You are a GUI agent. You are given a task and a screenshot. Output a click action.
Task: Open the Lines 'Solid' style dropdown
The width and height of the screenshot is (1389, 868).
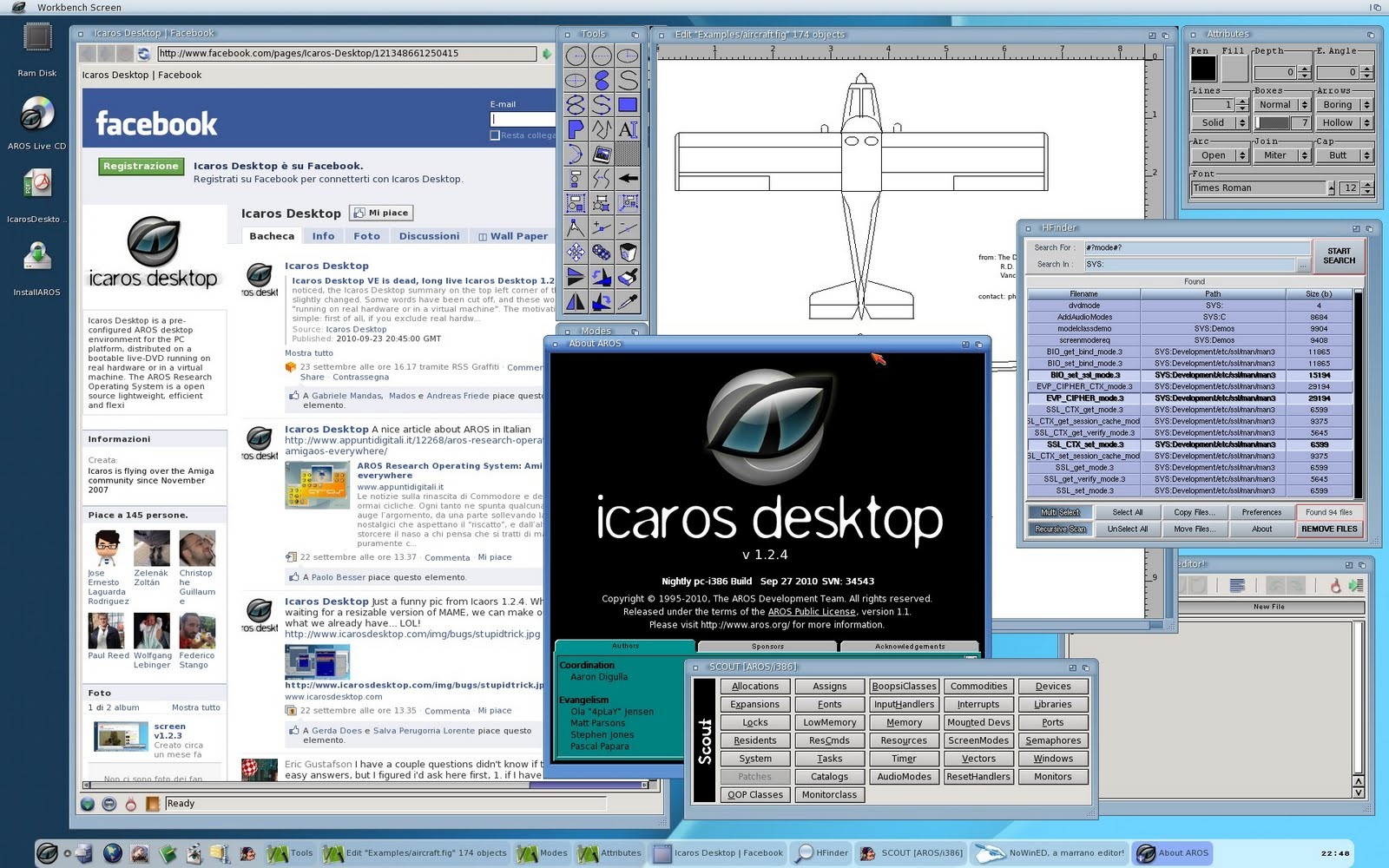point(1220,123)
